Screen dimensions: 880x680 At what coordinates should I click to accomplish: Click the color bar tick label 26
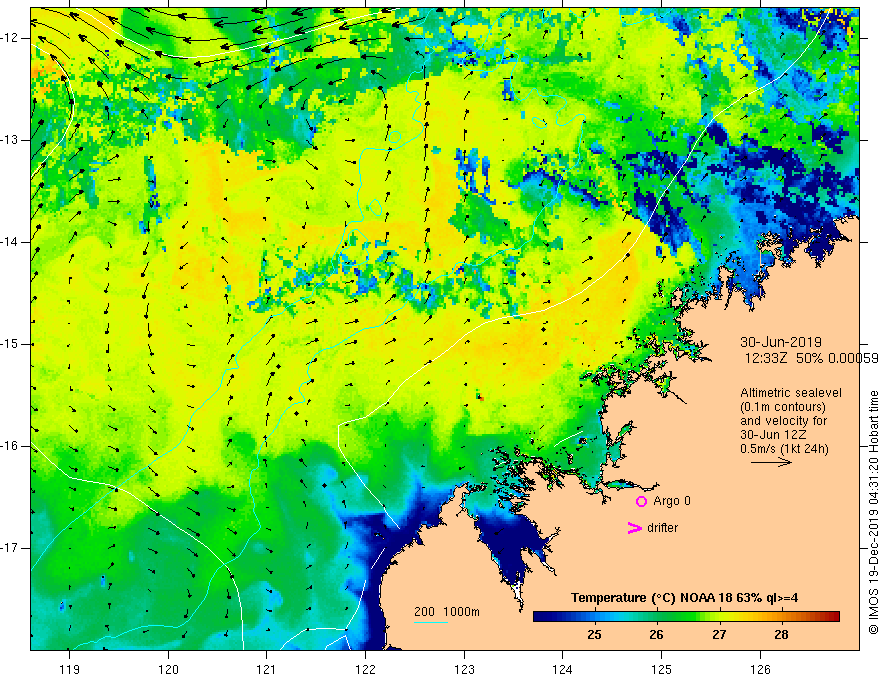click(x=656, y=635)
